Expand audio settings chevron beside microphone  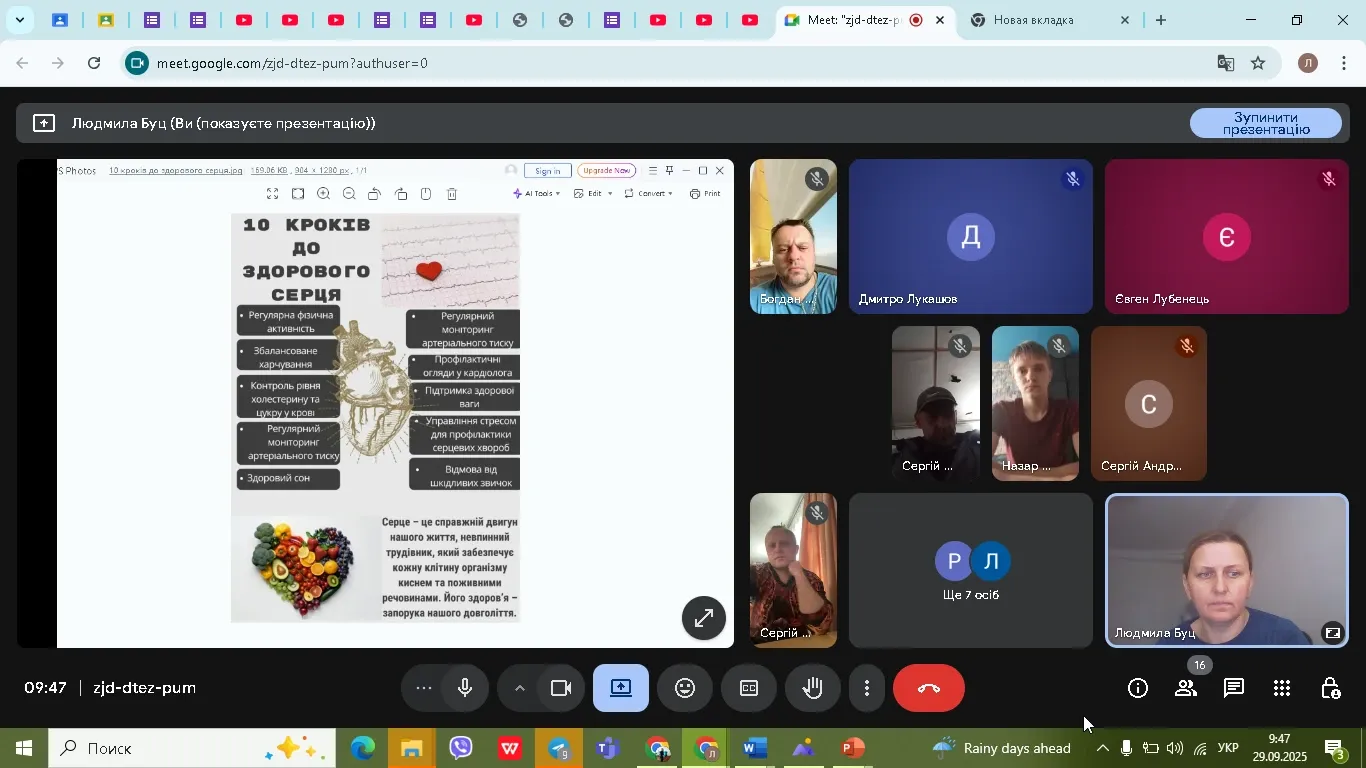519,688
